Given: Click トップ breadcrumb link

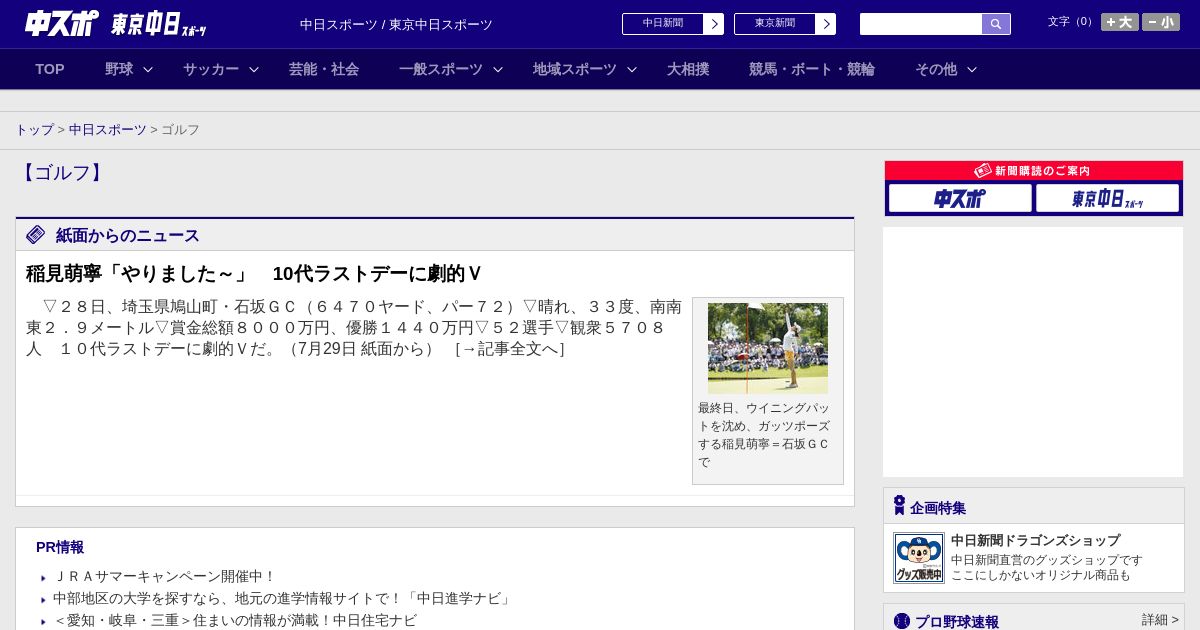Looking at the screenshot, I should tap(34, 130).
